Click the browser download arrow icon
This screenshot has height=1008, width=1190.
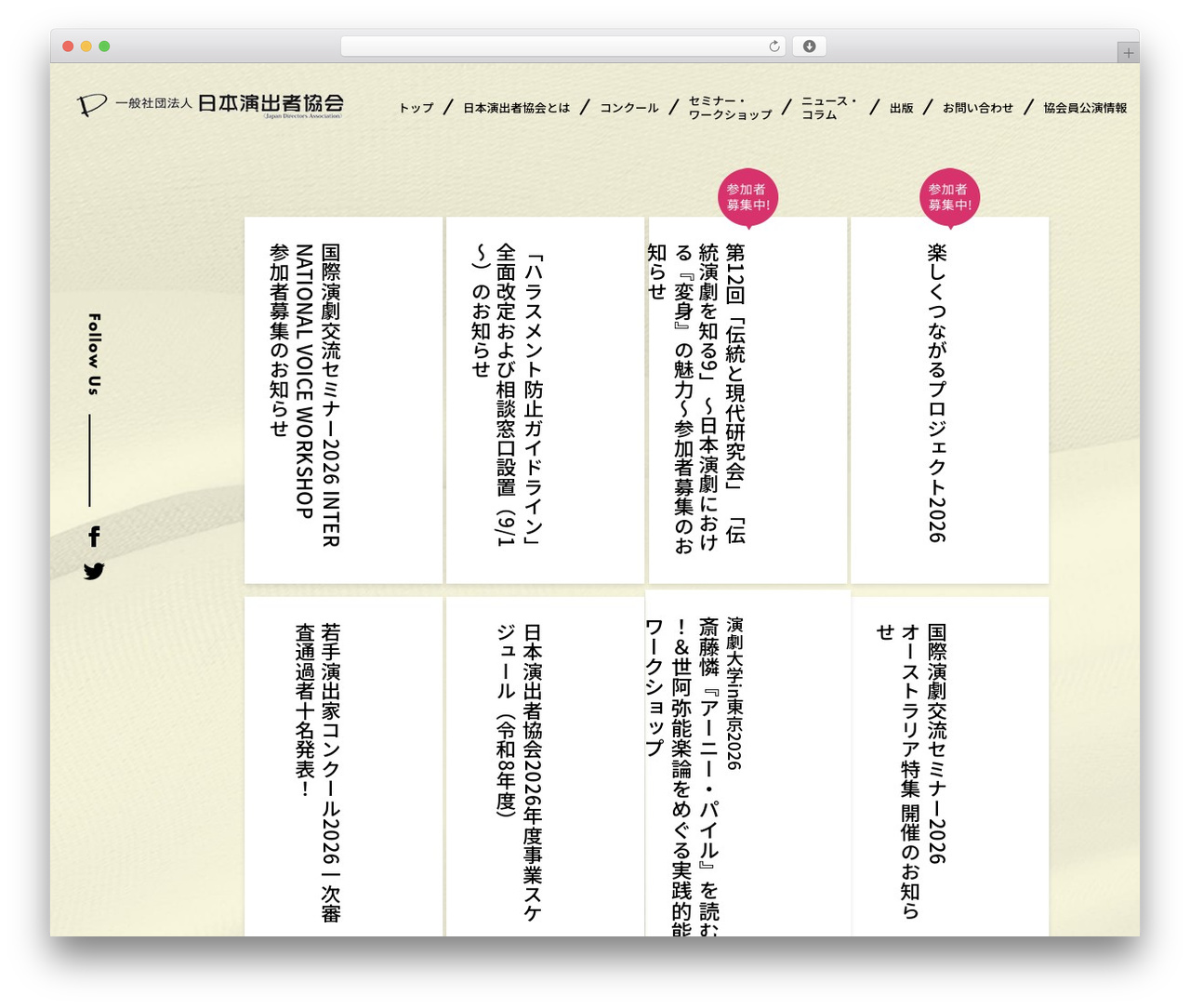(809, 46)
